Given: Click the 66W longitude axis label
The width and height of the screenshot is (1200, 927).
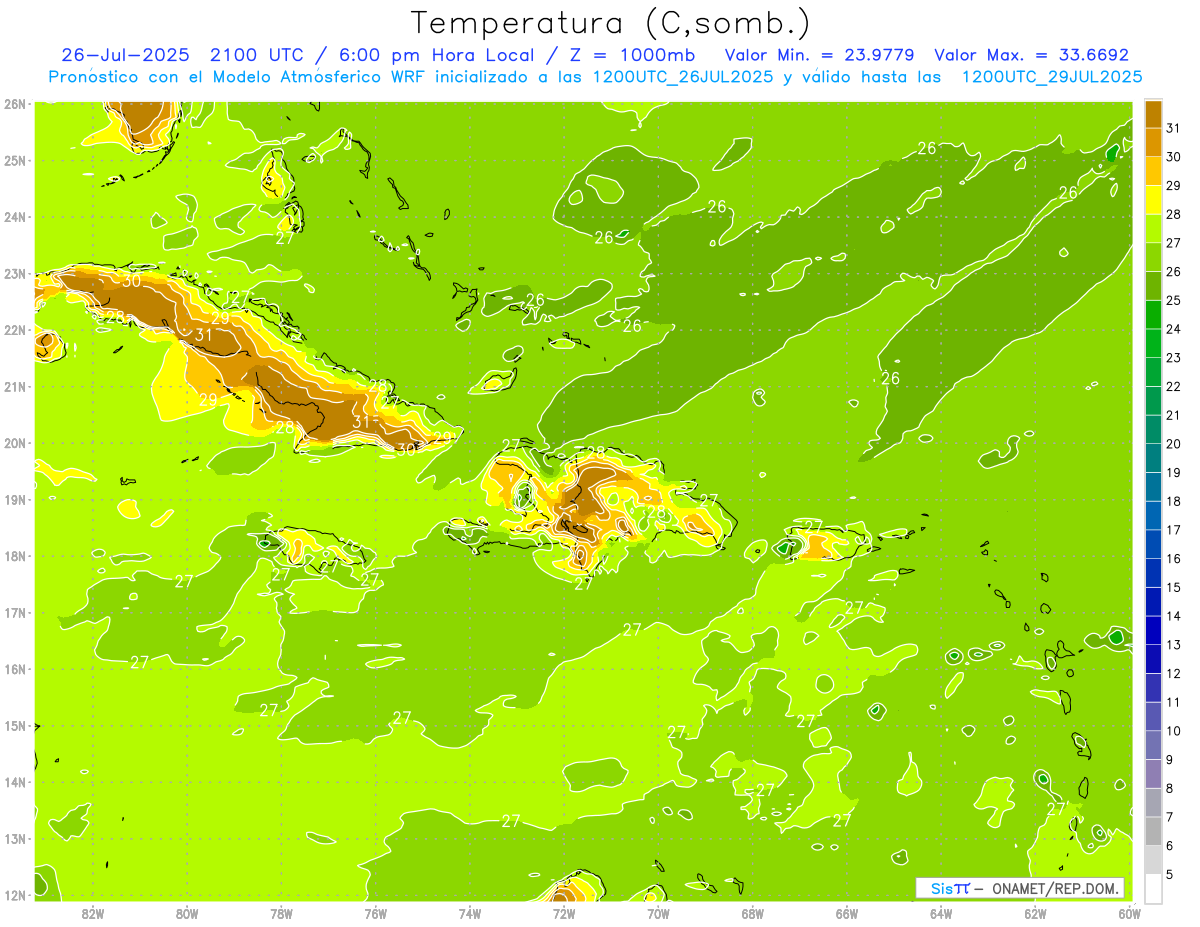Looking at the screenshot, I should coord(847,913).
